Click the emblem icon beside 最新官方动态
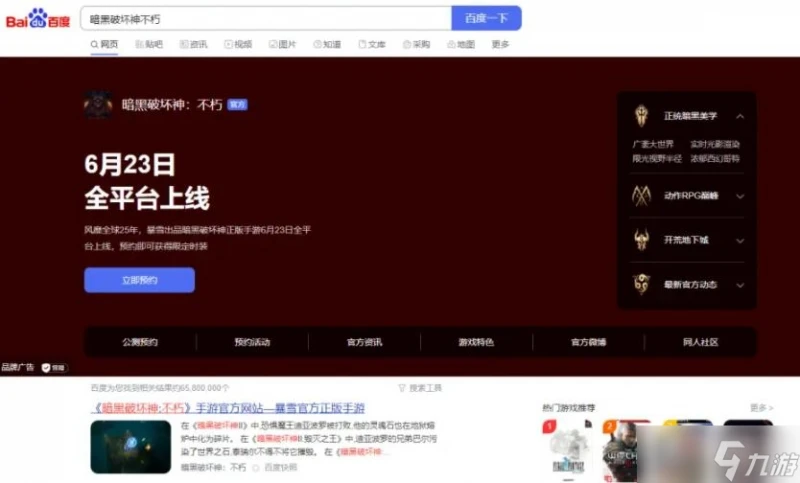The height and width of the screenshot is (483, 800). pyautogui.click(x=641, y=284)
